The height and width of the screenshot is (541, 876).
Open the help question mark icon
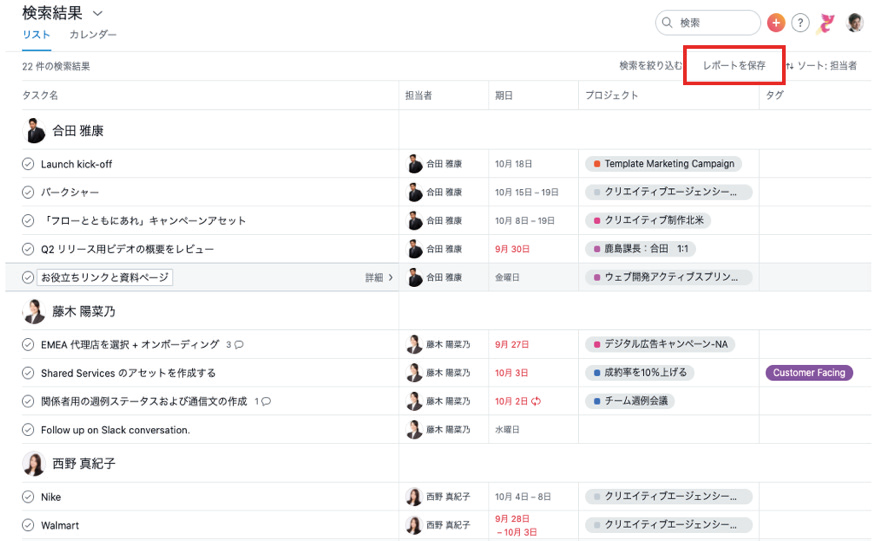click(x=801, y=23)
